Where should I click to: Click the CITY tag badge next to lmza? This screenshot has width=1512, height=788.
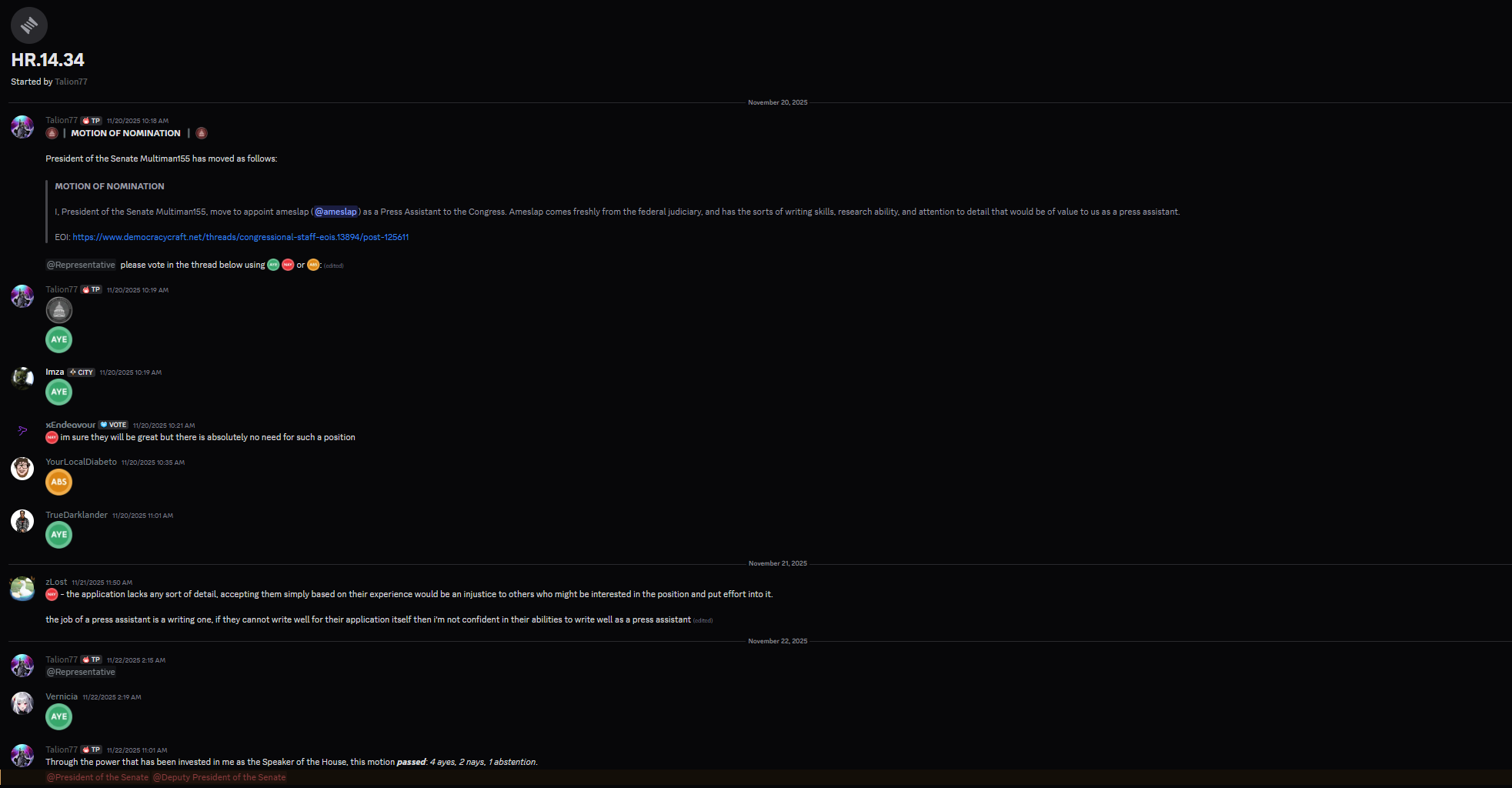point(81,372)
